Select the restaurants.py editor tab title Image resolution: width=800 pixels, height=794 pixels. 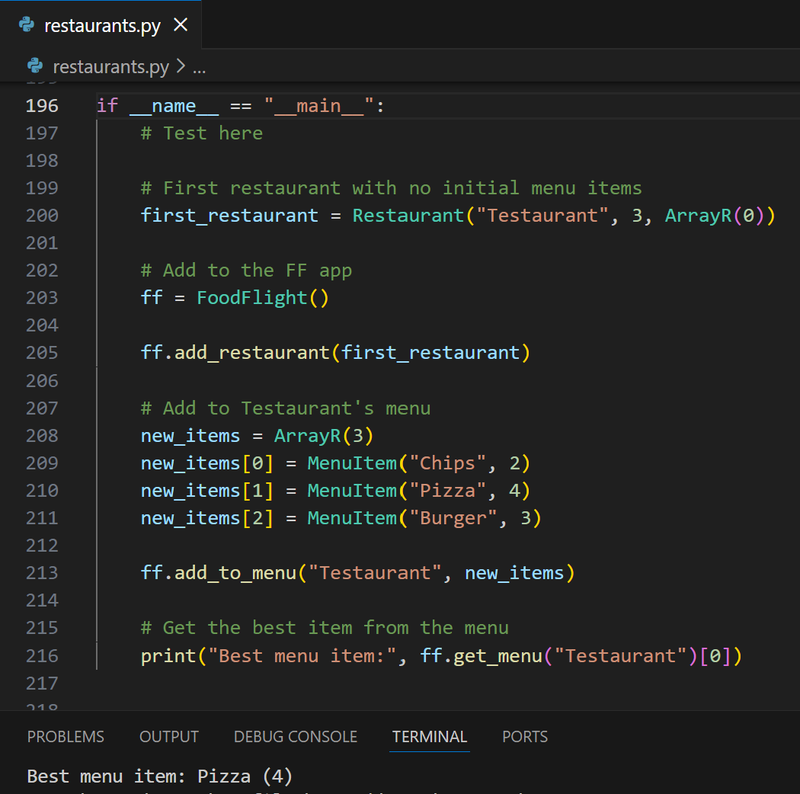tap(102, 26)
